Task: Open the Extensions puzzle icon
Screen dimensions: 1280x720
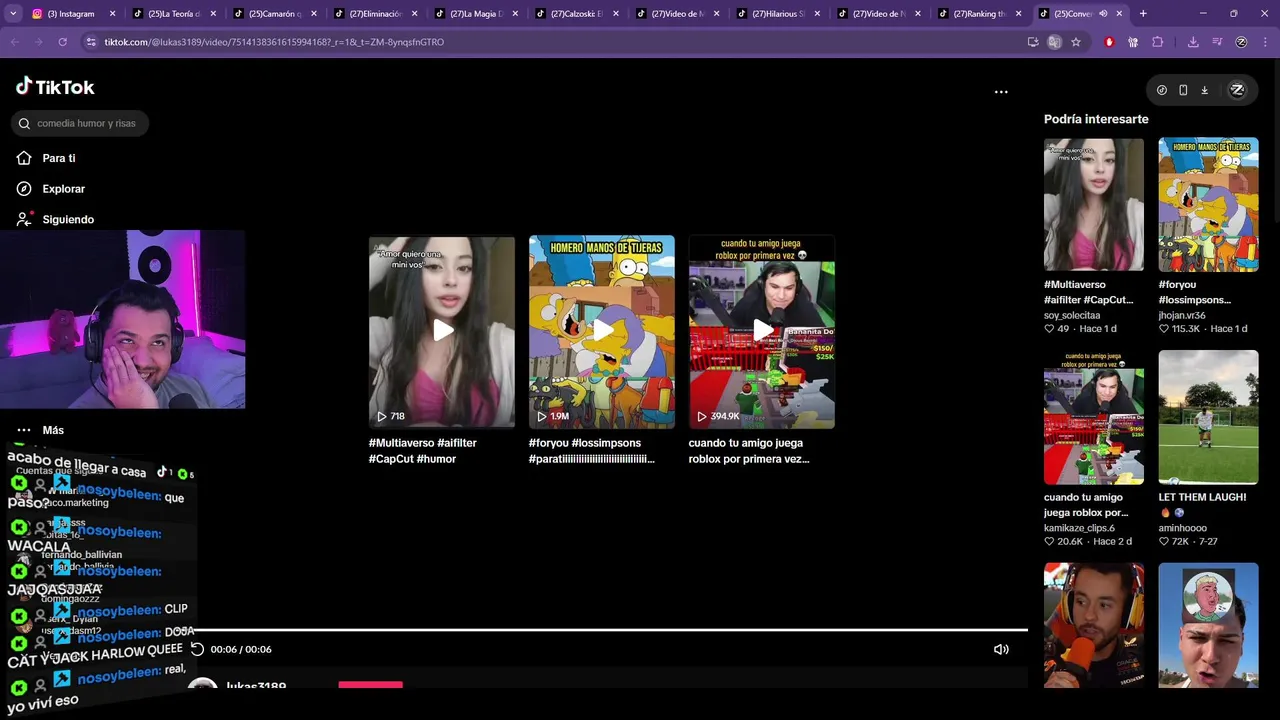Action: pyautogui.click(x=1158, y=42)
